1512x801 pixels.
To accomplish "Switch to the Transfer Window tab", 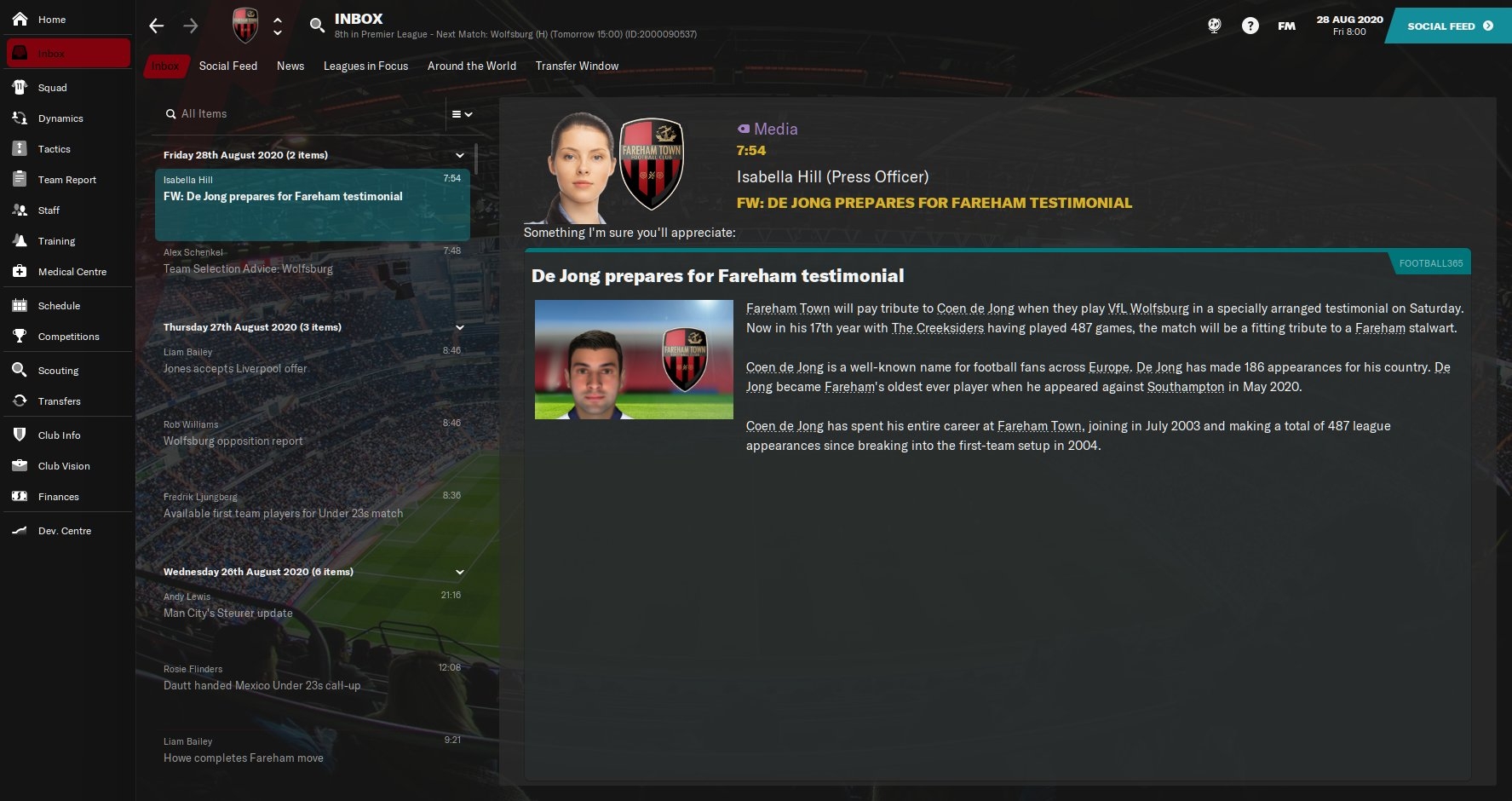I will click(x=577, y=66).
